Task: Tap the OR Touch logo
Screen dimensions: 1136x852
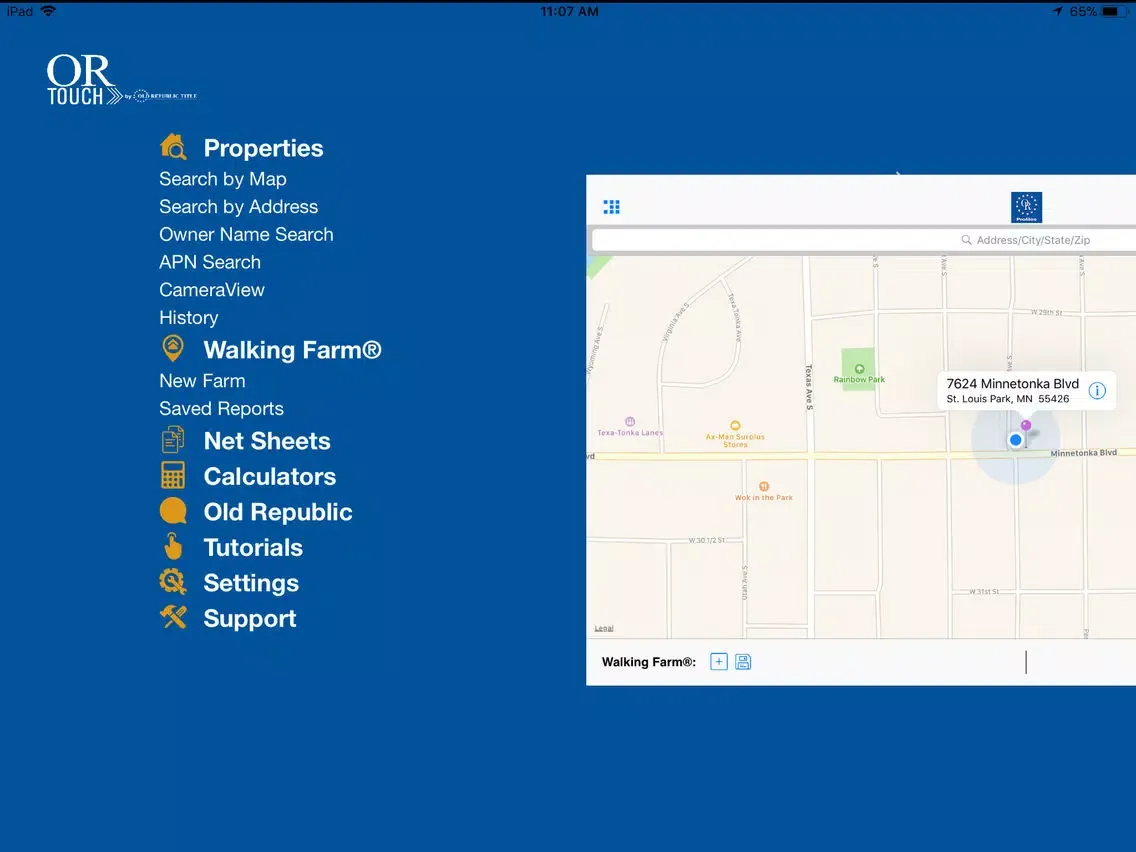Action: click(x=121, y=80)
